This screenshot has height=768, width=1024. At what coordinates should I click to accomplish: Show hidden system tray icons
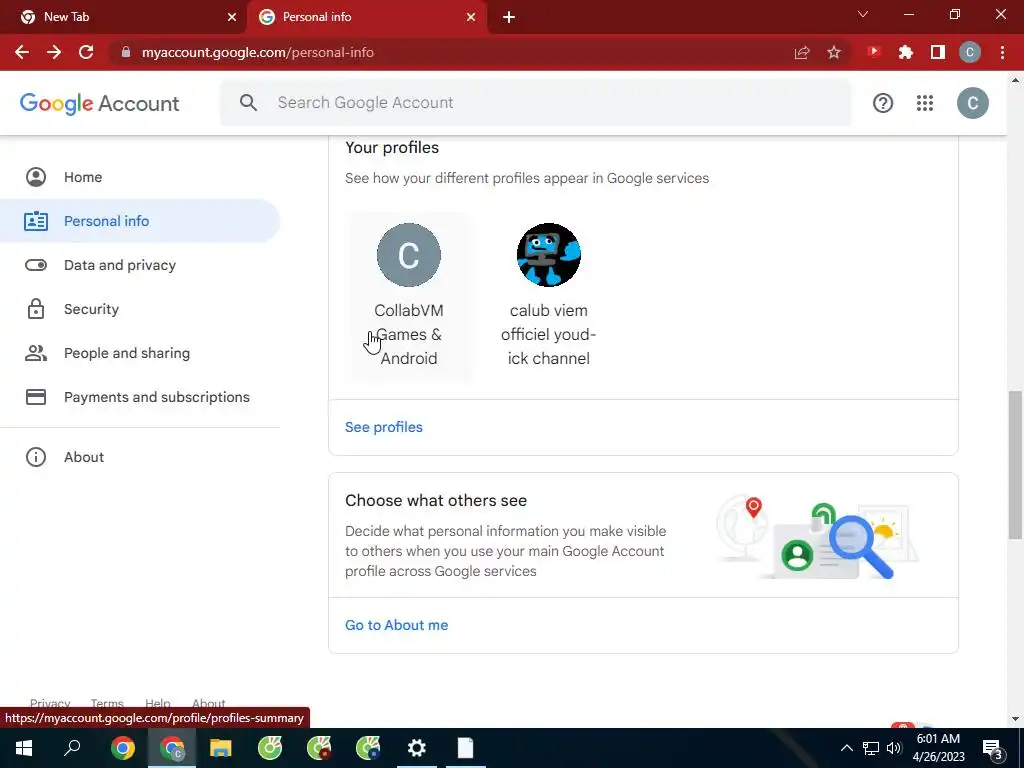point(846,748)
